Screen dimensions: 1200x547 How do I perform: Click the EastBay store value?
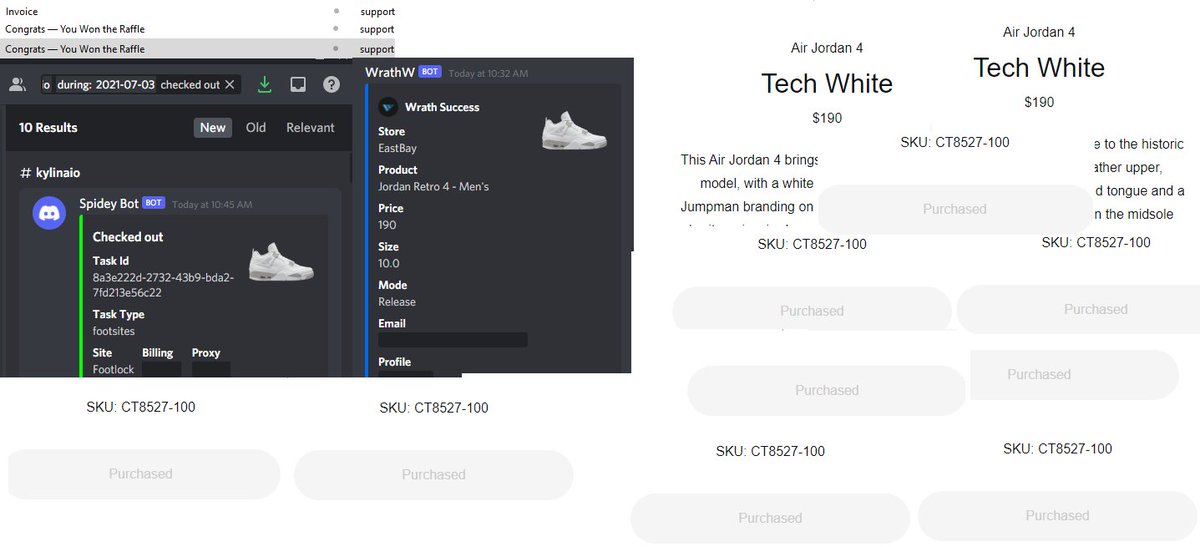pyautogui.click(x=397, y=148)
